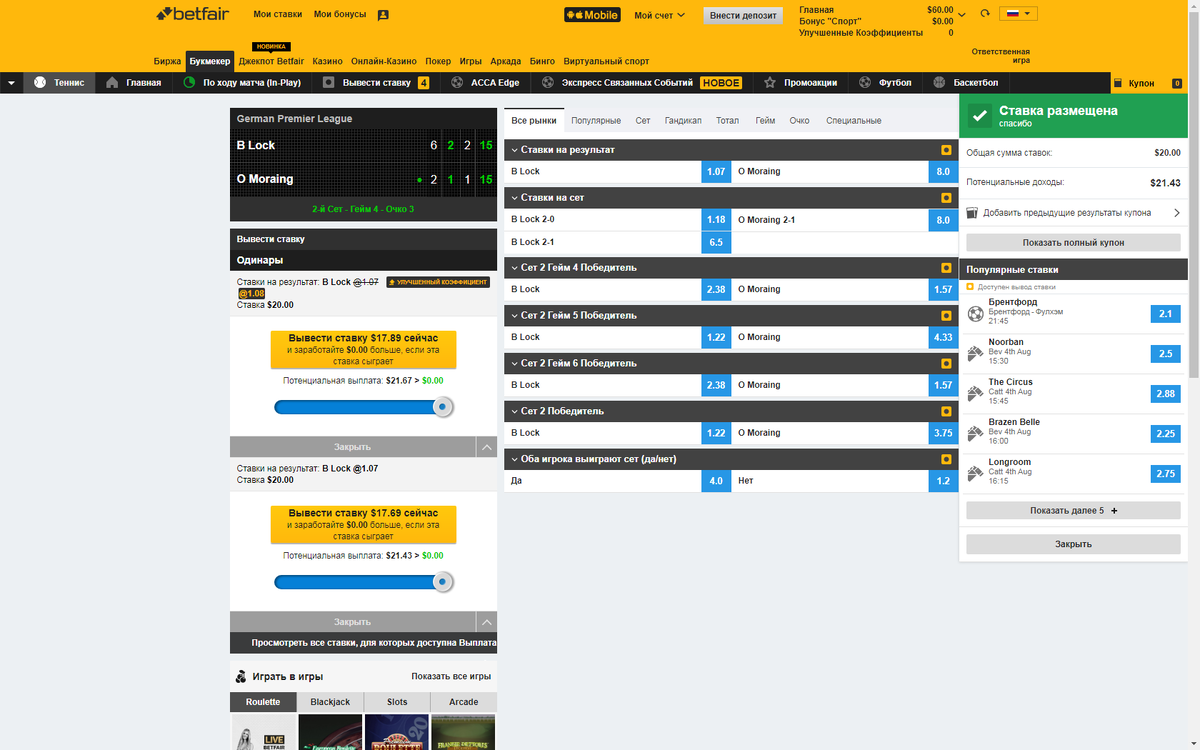Refresh the balance with the reload icon
Viewport: 1200px width, 750px height.
click(x=985, y=14)
